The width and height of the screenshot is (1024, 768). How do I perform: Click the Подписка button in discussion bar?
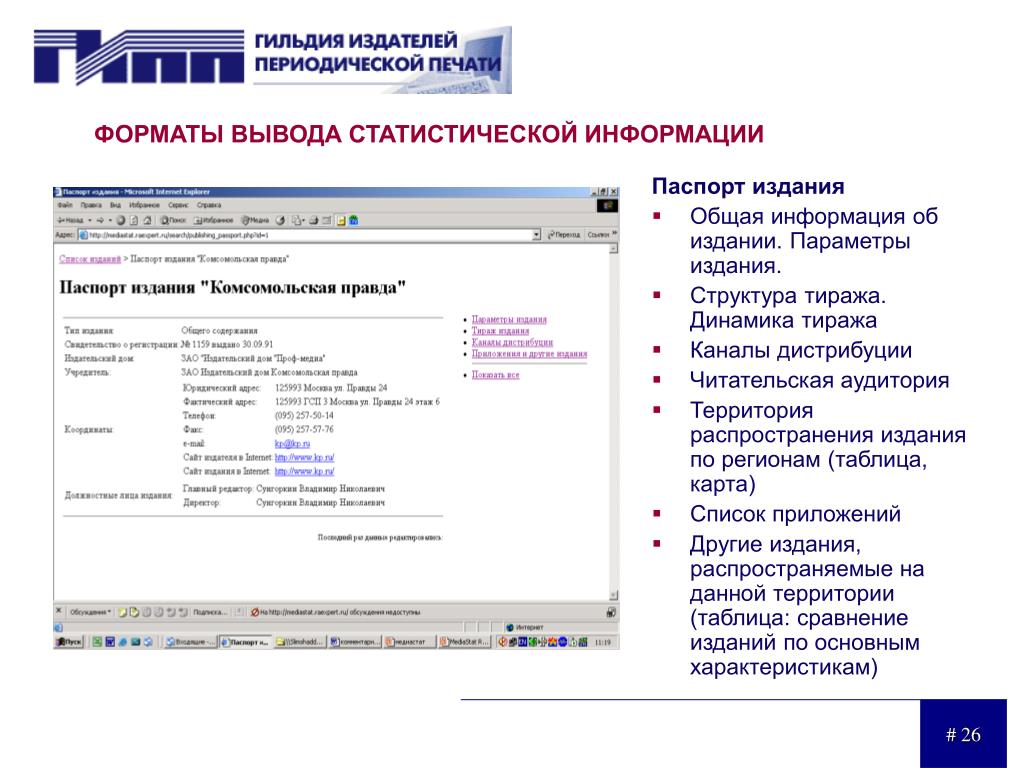(x=210, y=612)
